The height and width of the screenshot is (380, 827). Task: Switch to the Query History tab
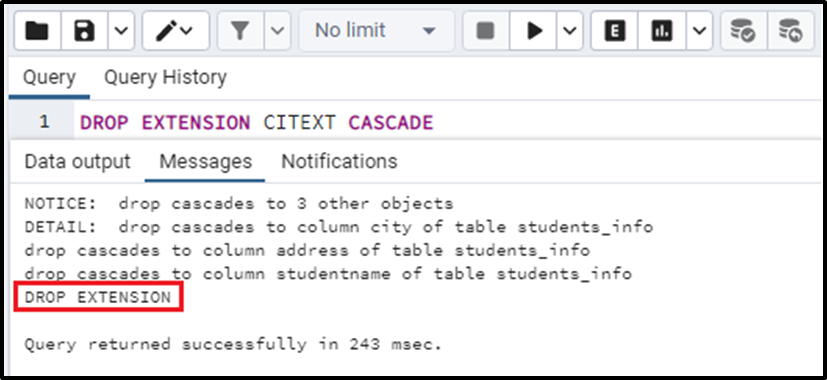(x=165, y=78)
